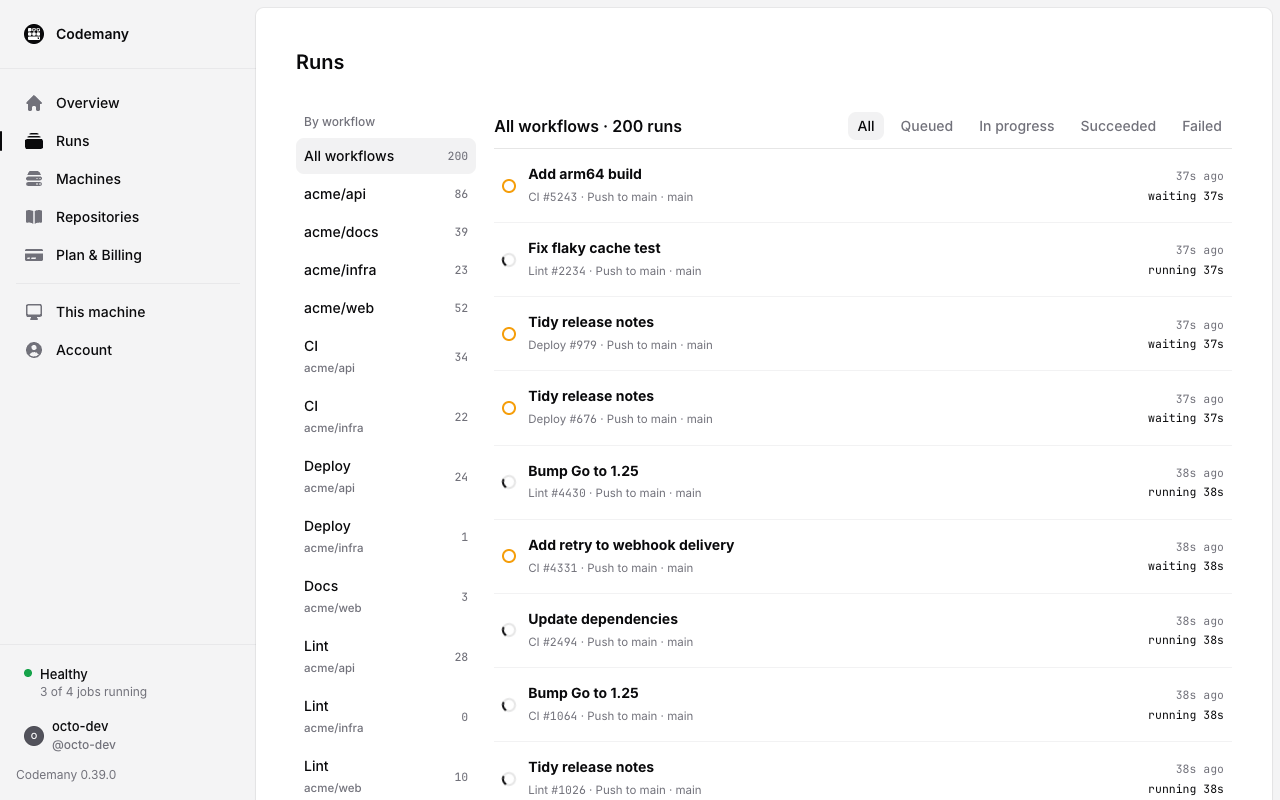
Task: Click the Repositories book icon
Action: tap(34, 217)
